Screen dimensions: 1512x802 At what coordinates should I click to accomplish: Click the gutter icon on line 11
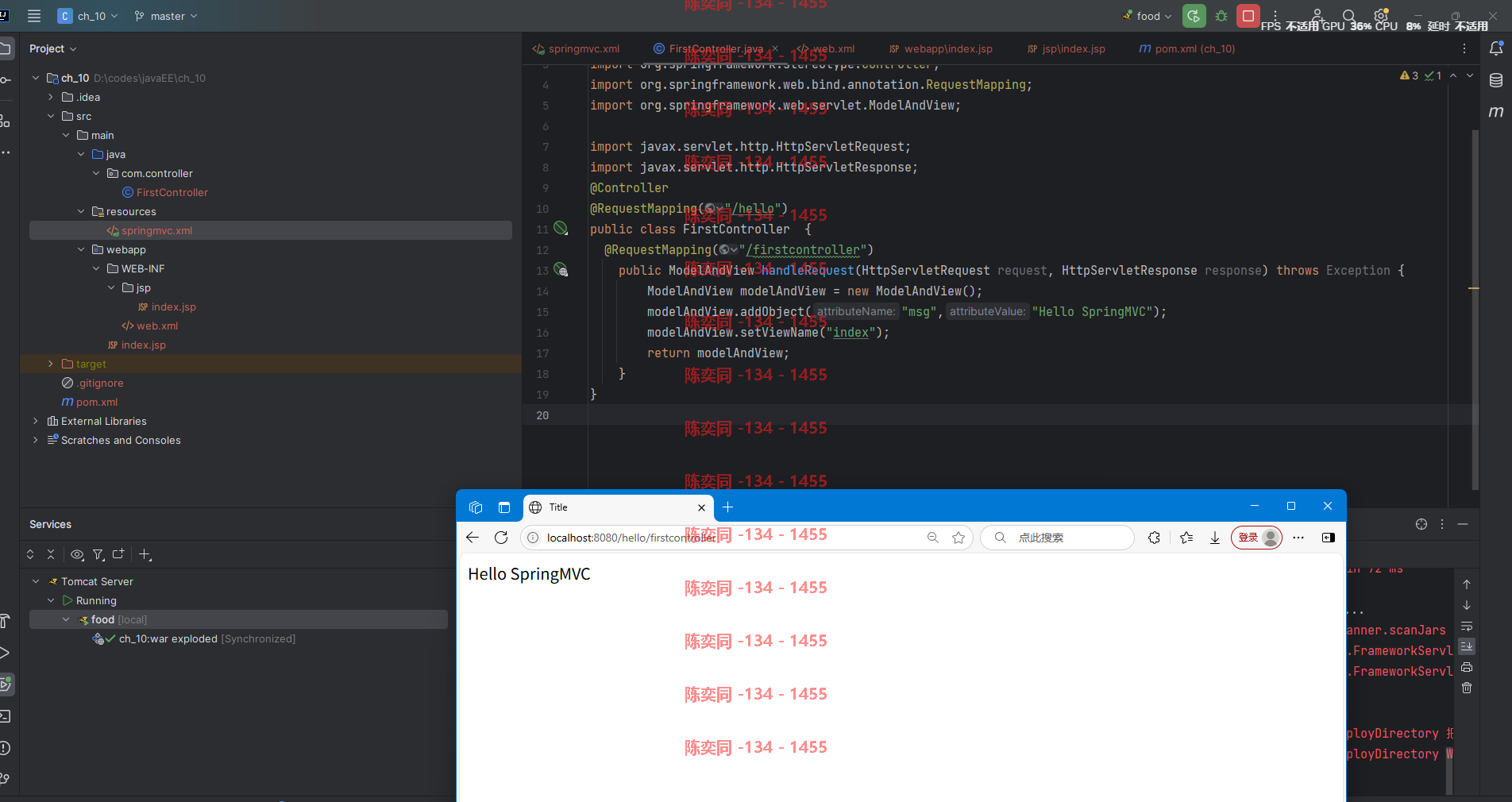[x=561, y=229]
